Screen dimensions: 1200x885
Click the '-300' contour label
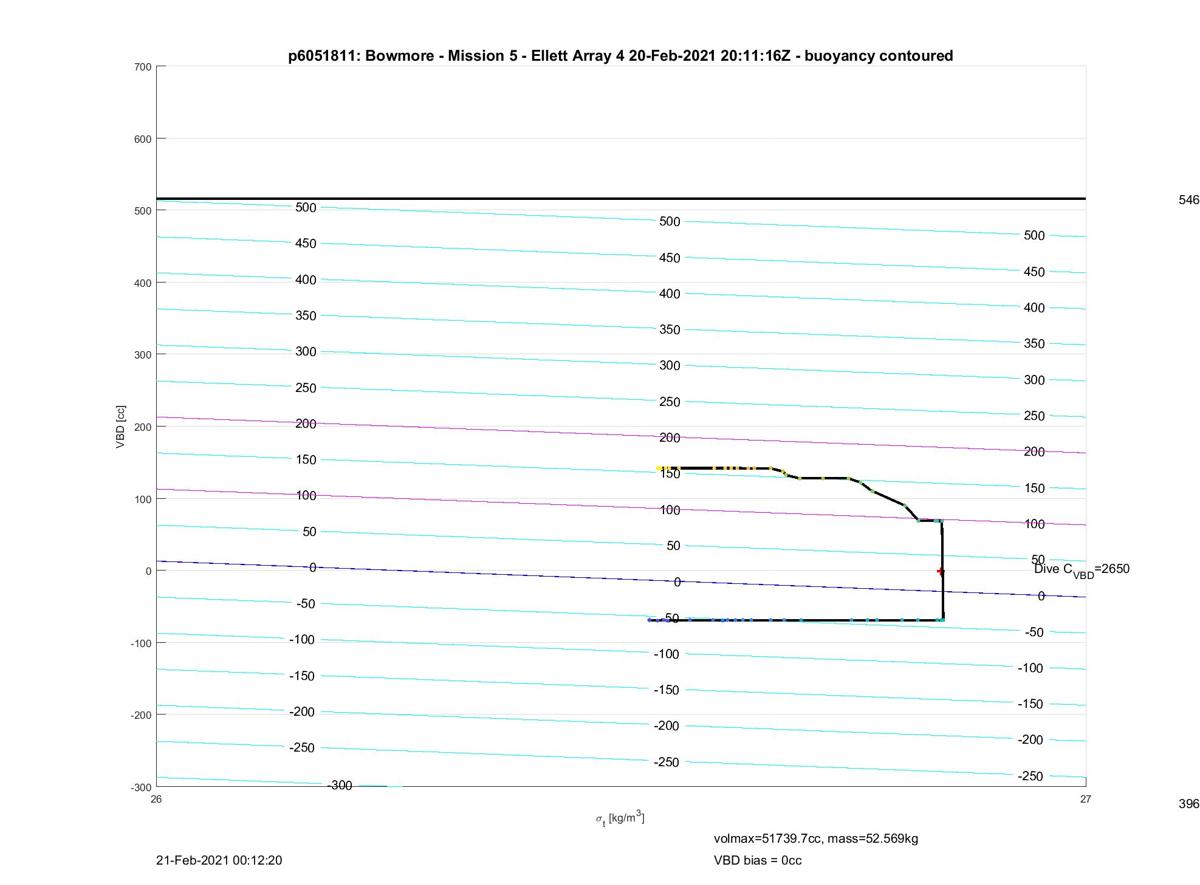click(x=340, y=786)
